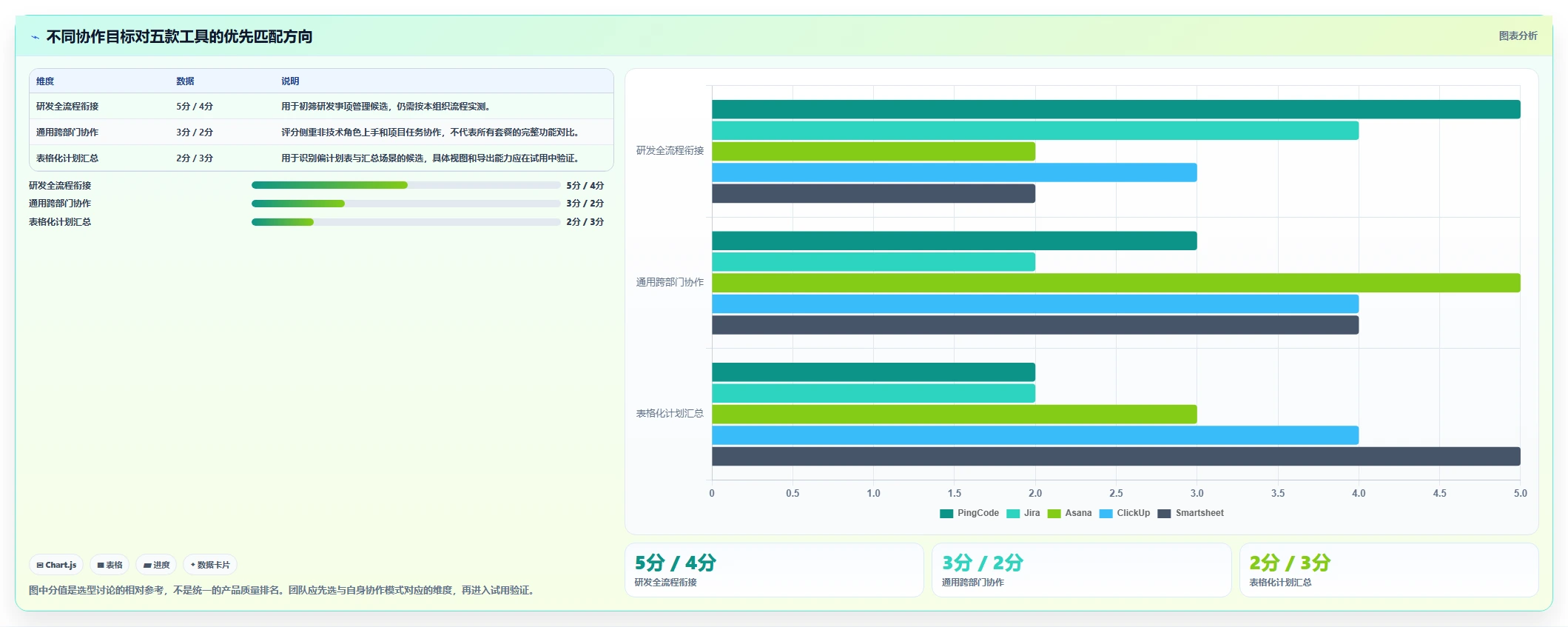Click description 用于初筛研发事项管理候选

[386, 107]
